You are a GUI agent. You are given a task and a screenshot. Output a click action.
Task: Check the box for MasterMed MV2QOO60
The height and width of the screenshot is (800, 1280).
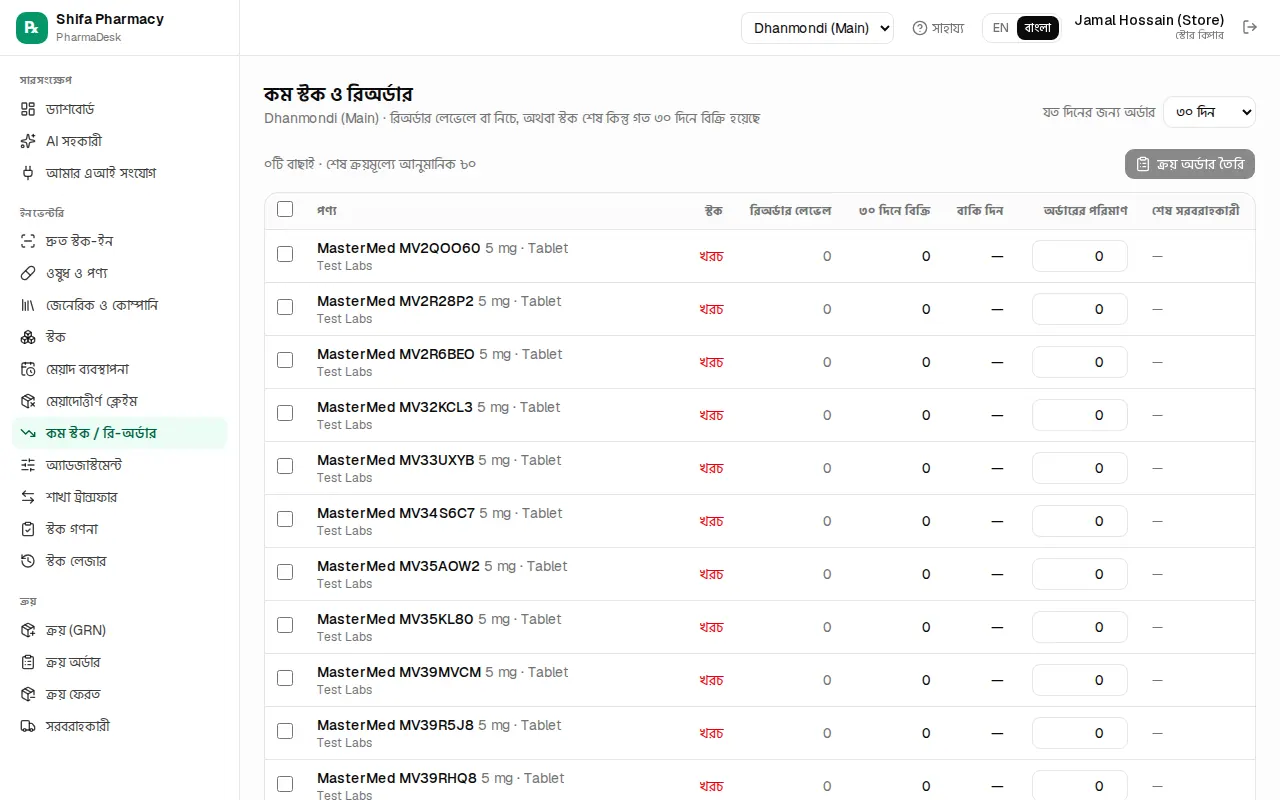click(285, 254)
